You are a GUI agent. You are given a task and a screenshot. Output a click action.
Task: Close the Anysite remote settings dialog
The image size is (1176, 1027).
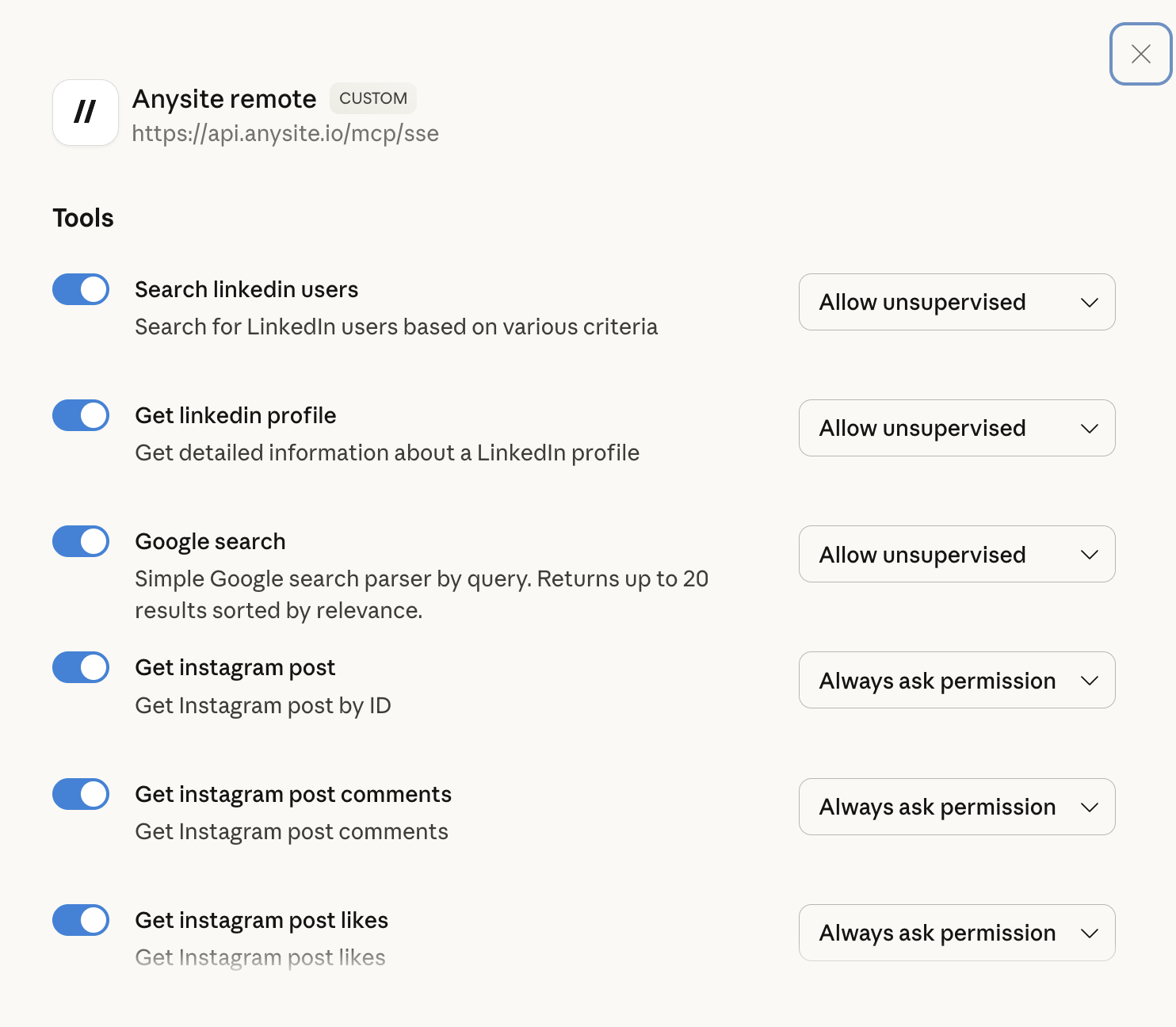pos(1140,55)
